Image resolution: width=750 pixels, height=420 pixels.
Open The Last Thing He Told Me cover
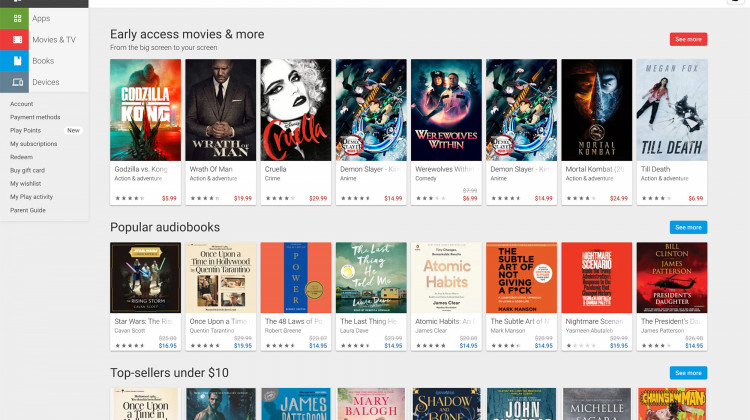[x=371, y=277]
